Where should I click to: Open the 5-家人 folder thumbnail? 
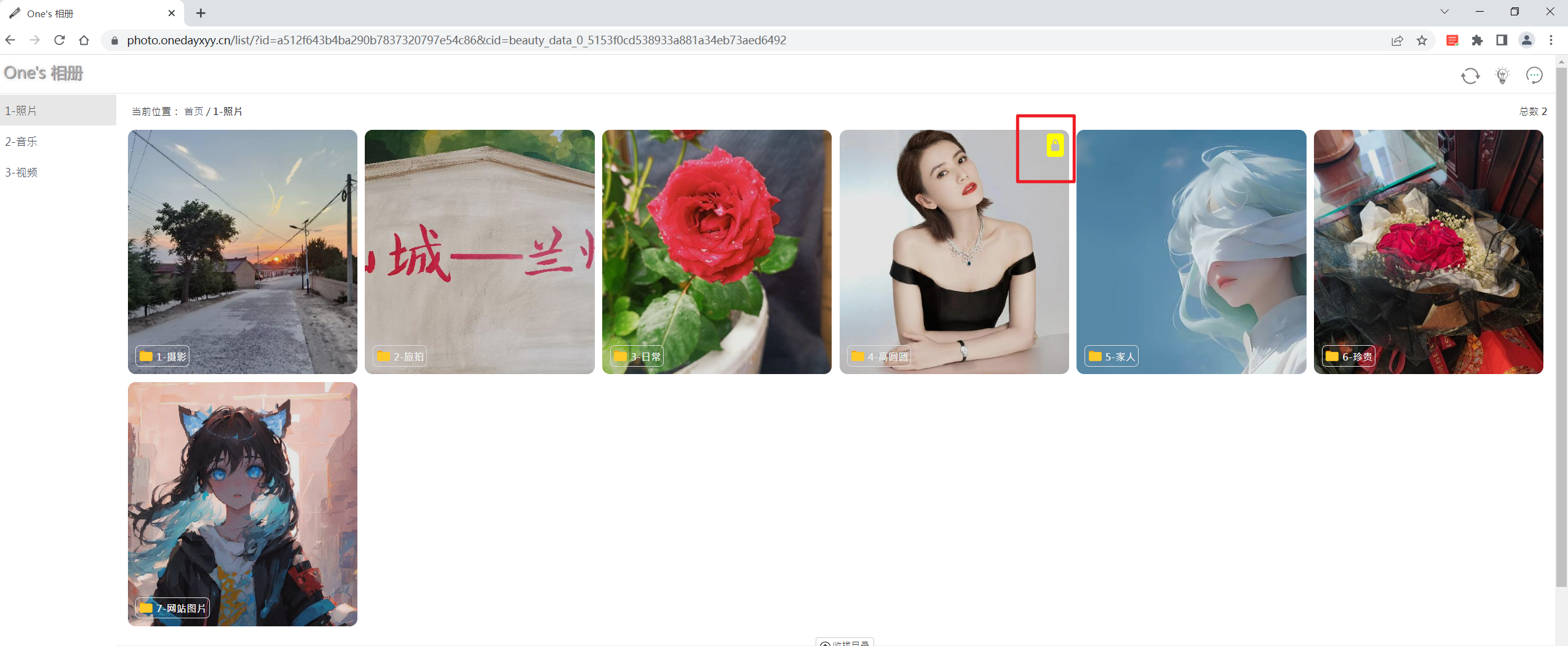(1191, 252)
